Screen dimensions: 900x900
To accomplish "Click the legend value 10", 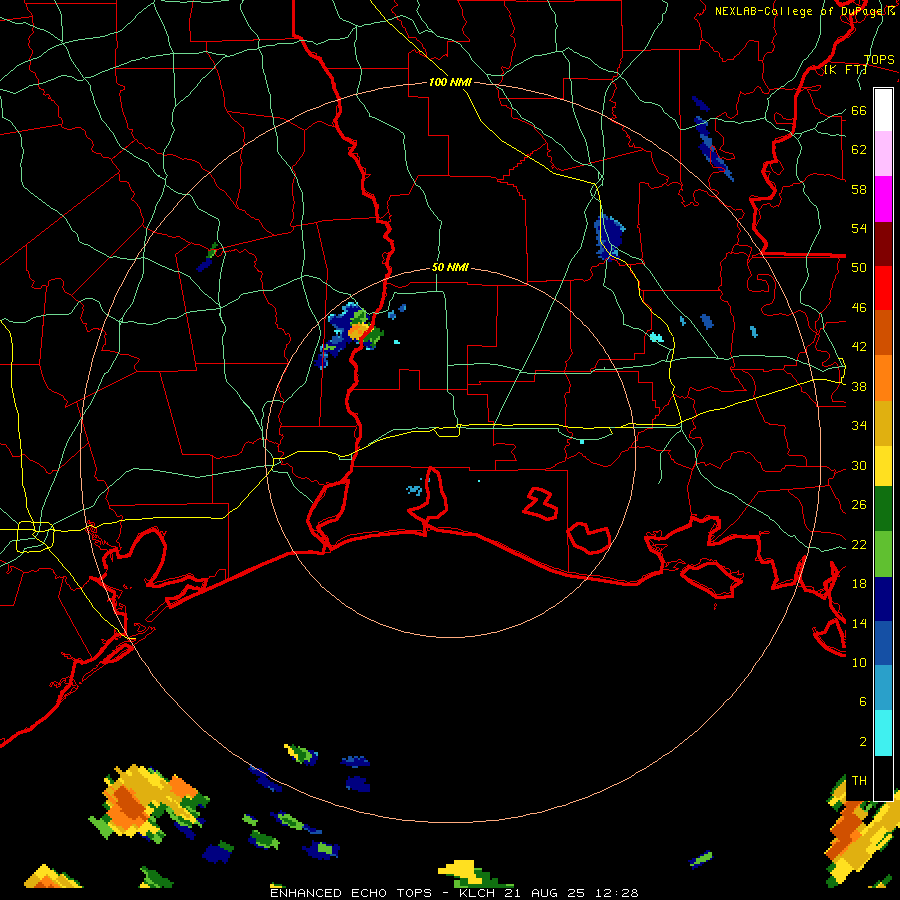I will click(x=859, y=662).
